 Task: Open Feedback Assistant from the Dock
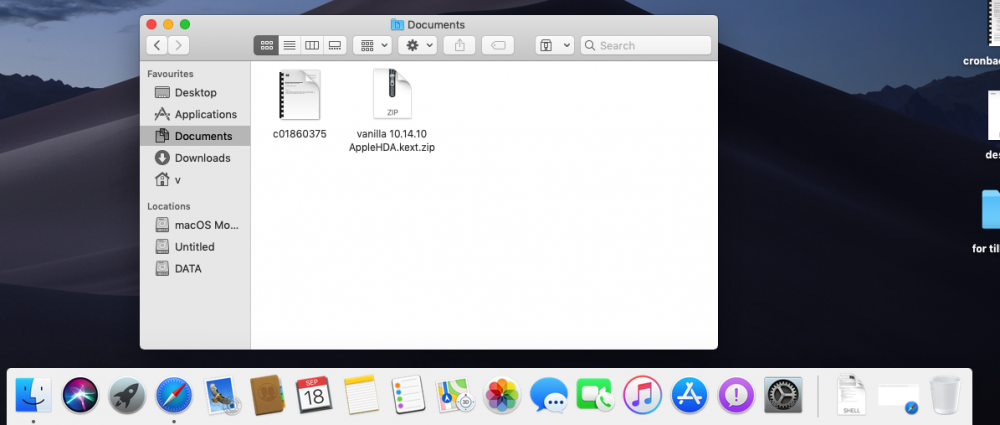point(736,395)
